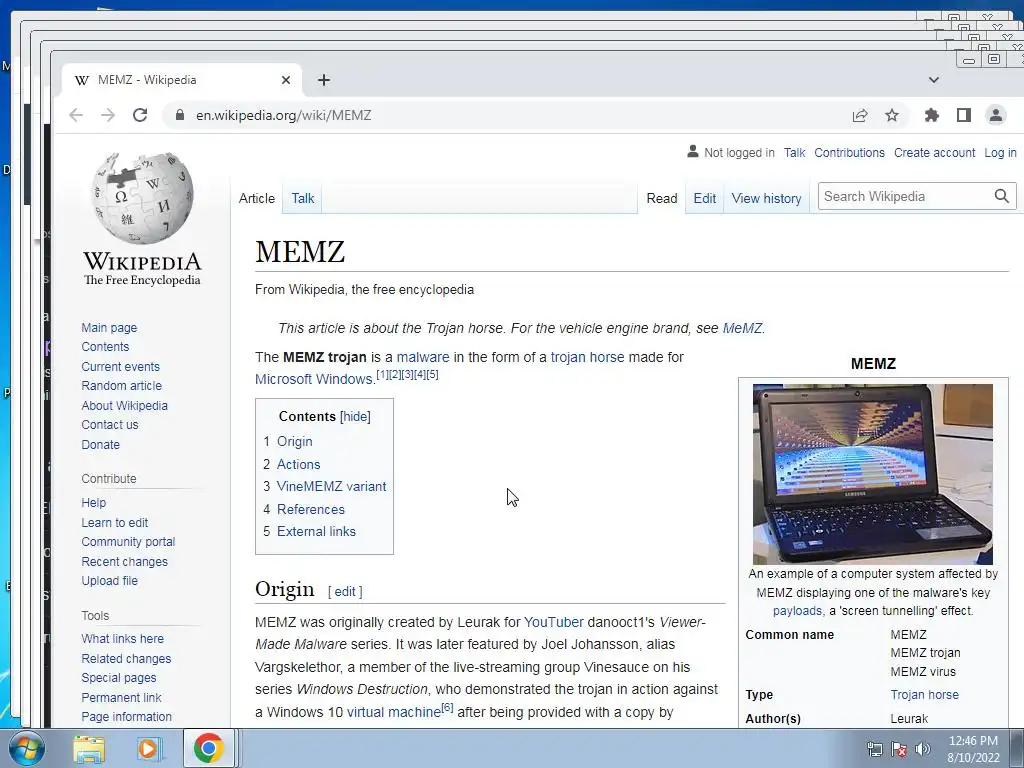1024x768 pixels.
Task: Open the Microsoft Windows link
Action: pyautogui.click(x=313, y=379)
